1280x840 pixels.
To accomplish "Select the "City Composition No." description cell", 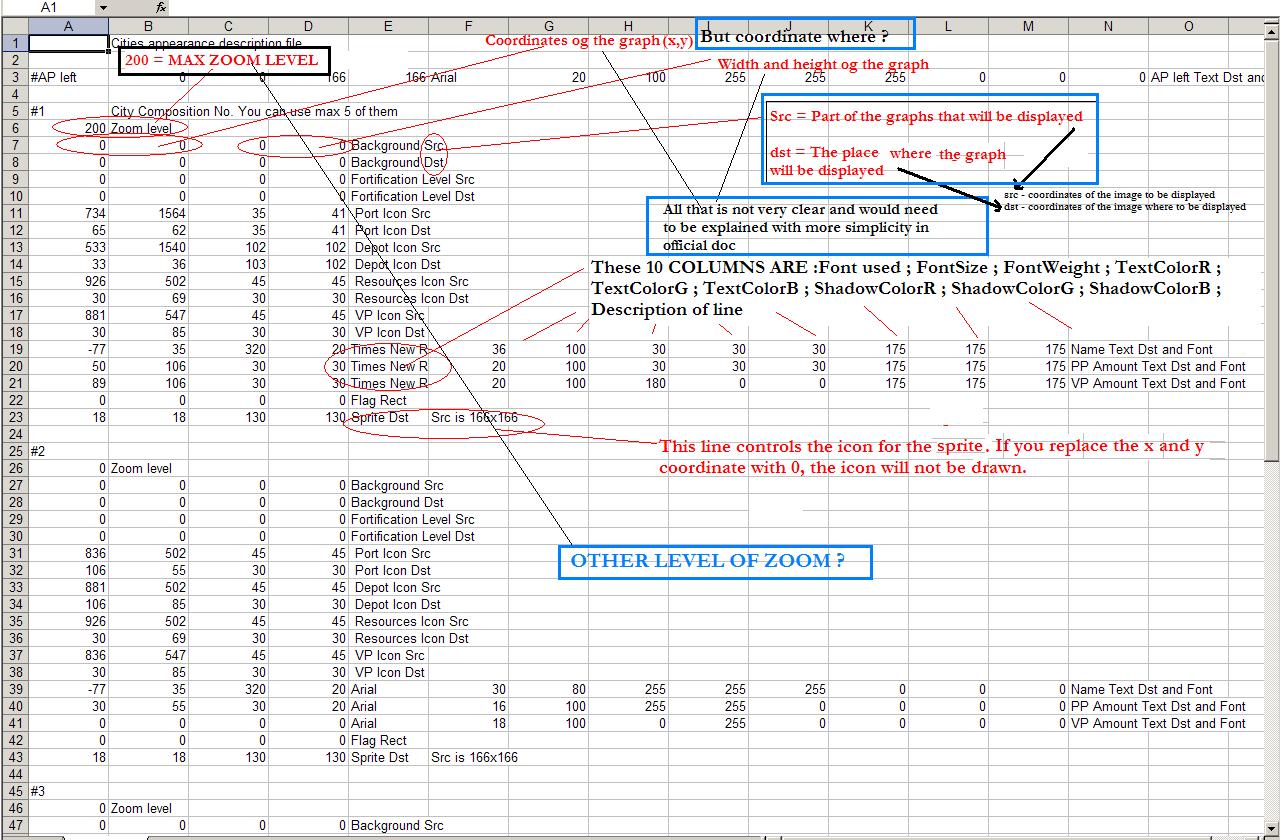I will pos(254,111).
